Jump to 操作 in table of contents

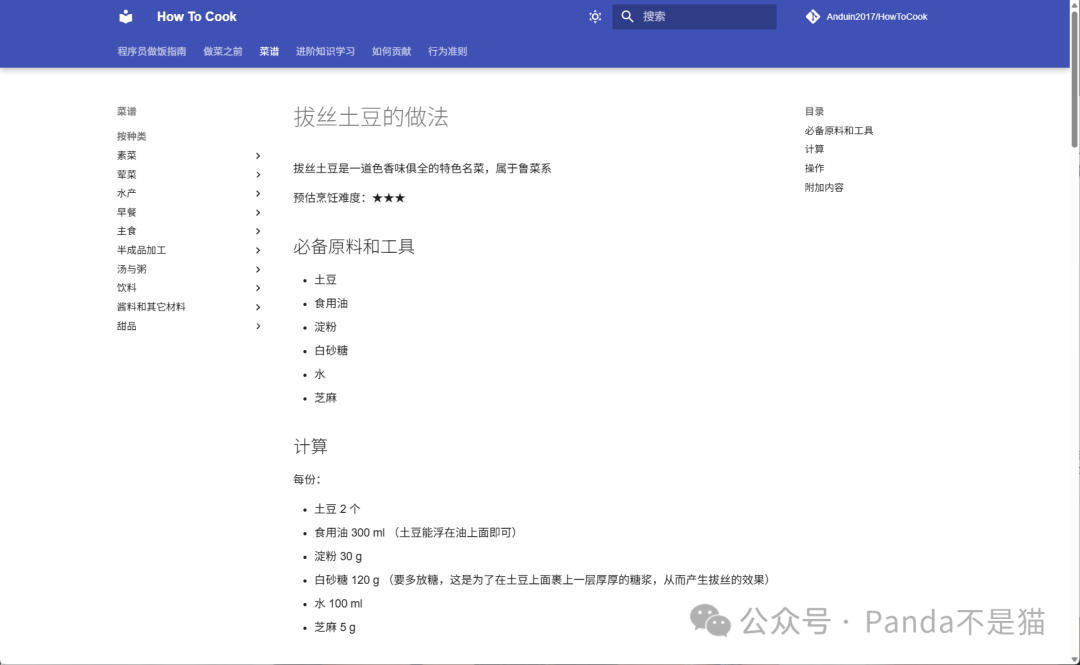[x=814, y=168]
